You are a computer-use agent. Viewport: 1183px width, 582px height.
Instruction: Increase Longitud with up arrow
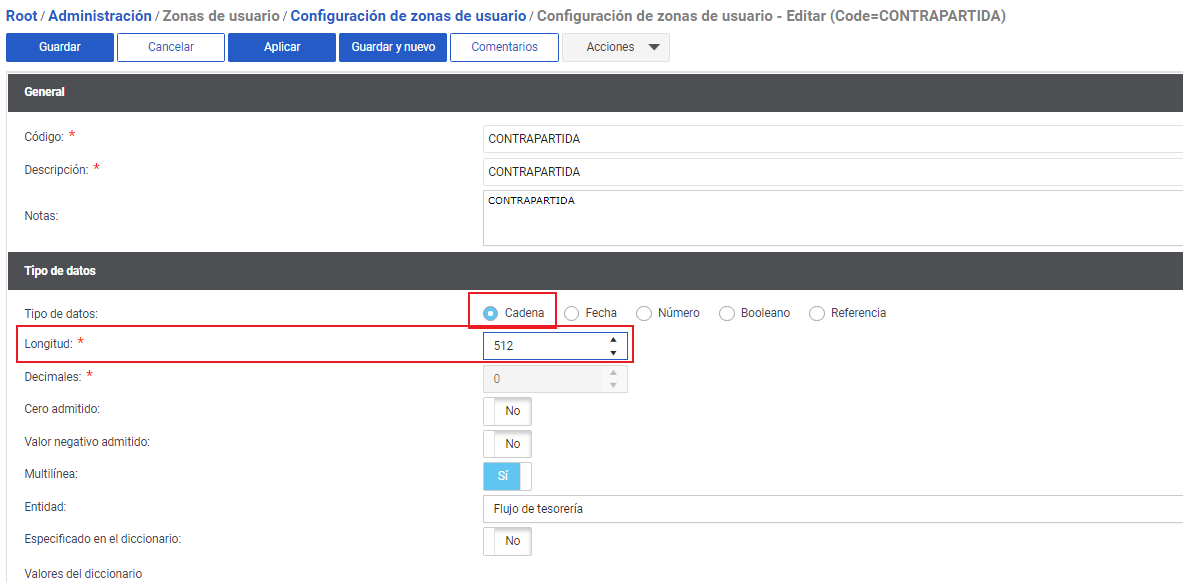coord(613,340)
